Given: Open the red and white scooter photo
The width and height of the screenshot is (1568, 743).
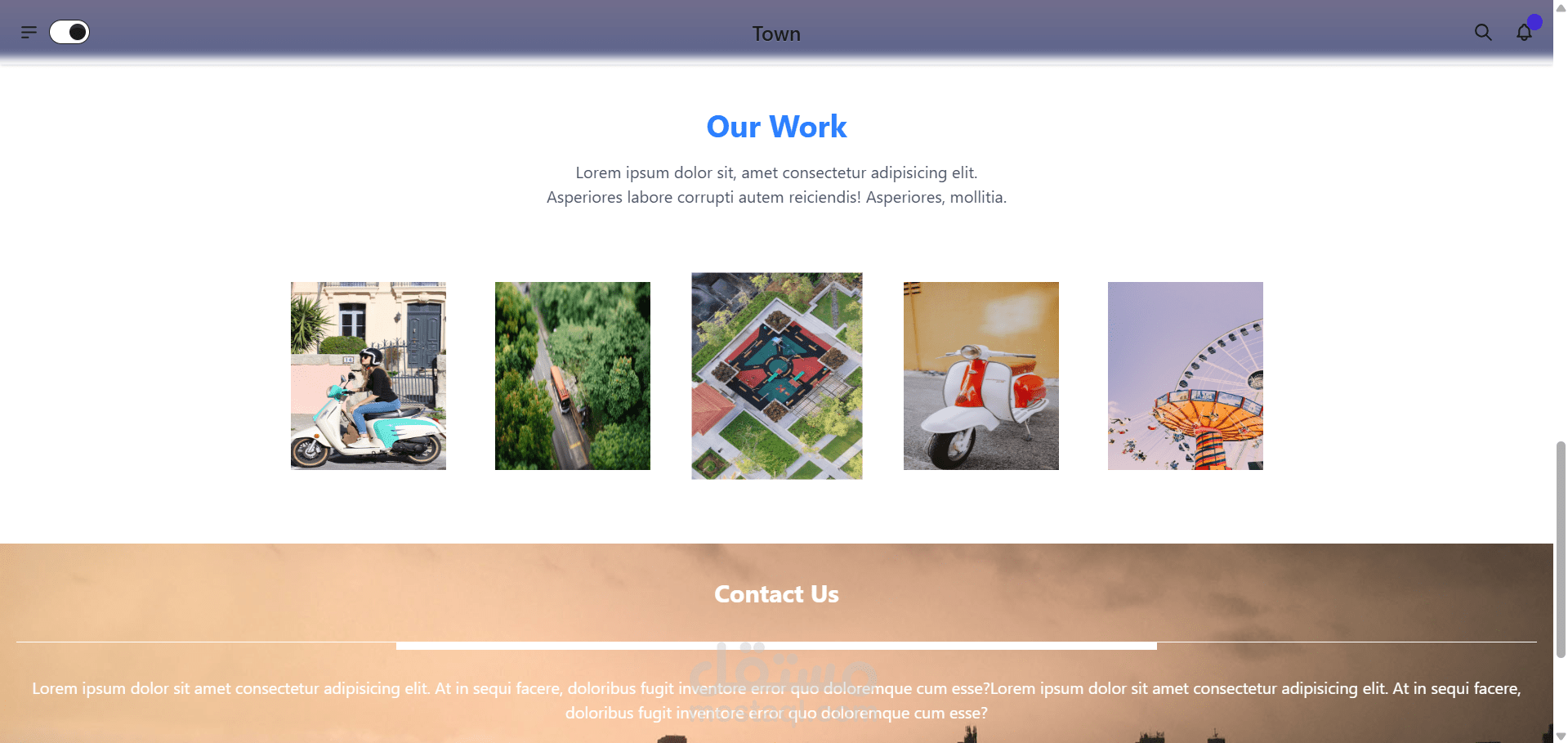Looking at the screenshot, I should point(981,376).
